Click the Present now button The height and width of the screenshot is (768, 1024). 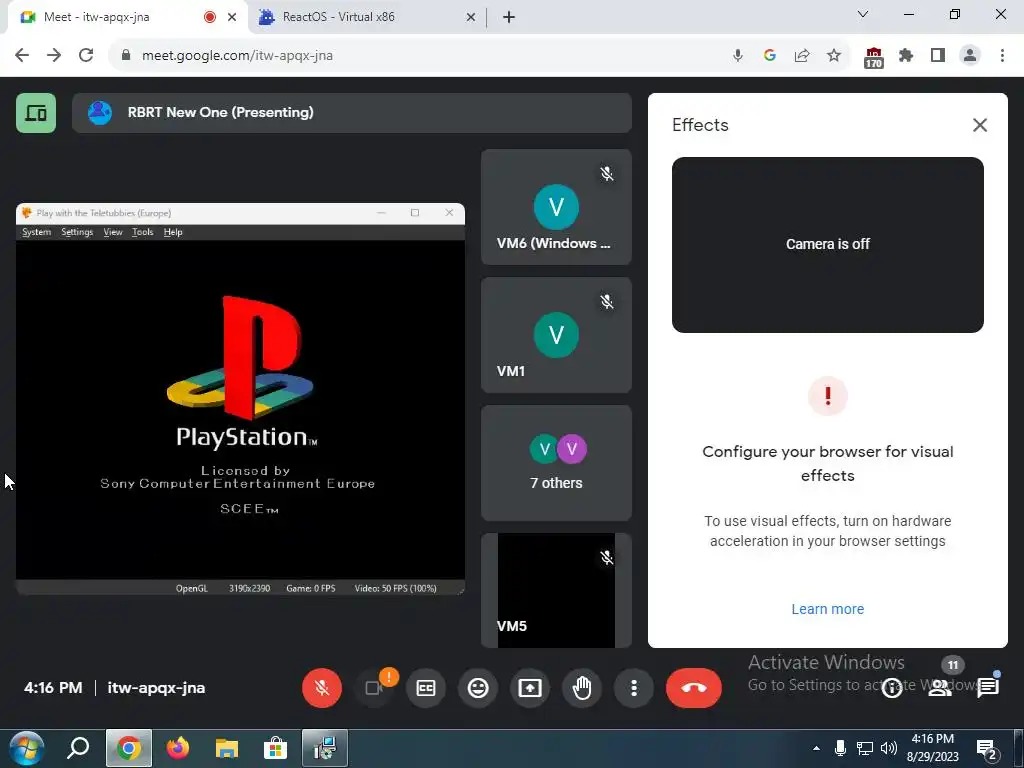pos(530,688)
